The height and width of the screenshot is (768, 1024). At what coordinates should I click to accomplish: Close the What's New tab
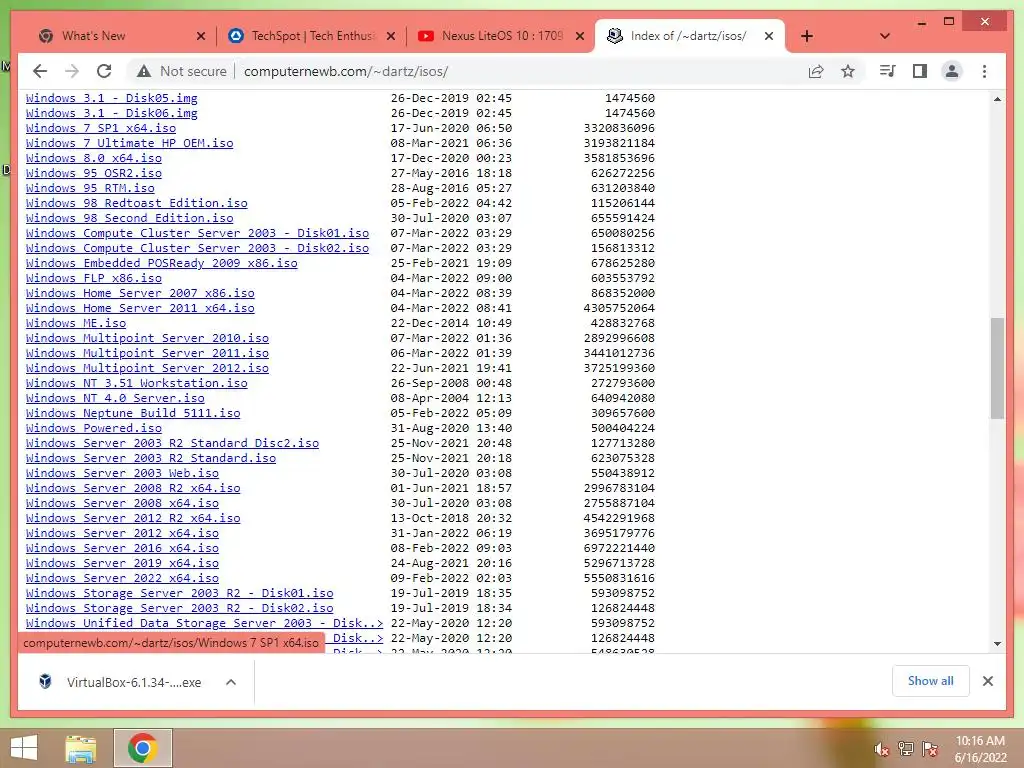coord(201,36)
